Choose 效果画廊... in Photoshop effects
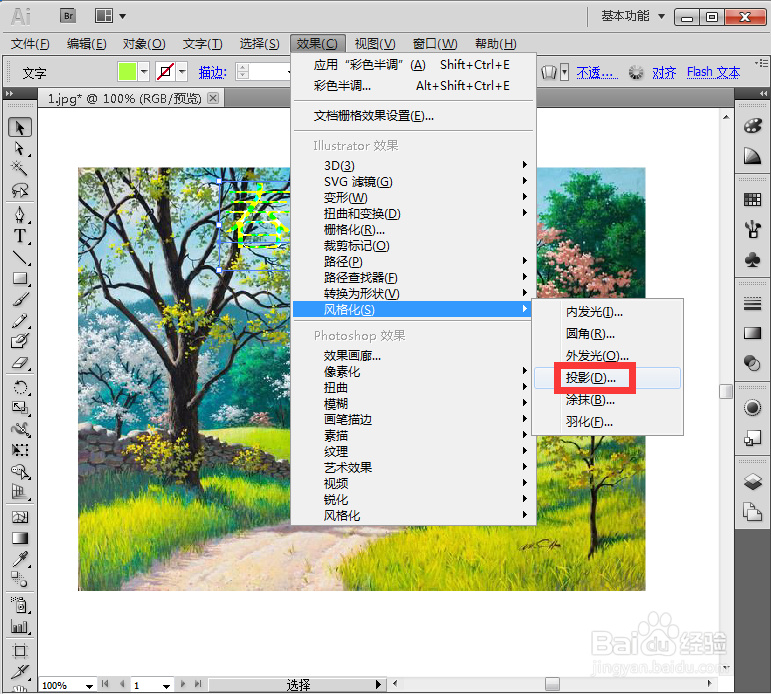Image resolution: width=771 pixels, height=694 pixels. [x=412, y=355]
